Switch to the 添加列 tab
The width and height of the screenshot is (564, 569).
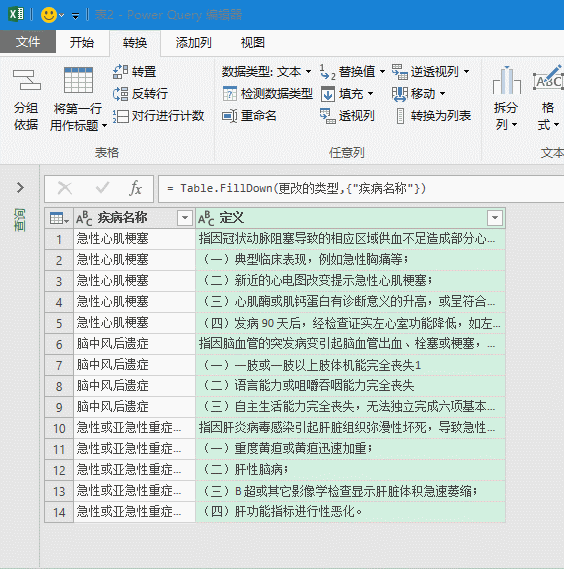coord(193,43)
